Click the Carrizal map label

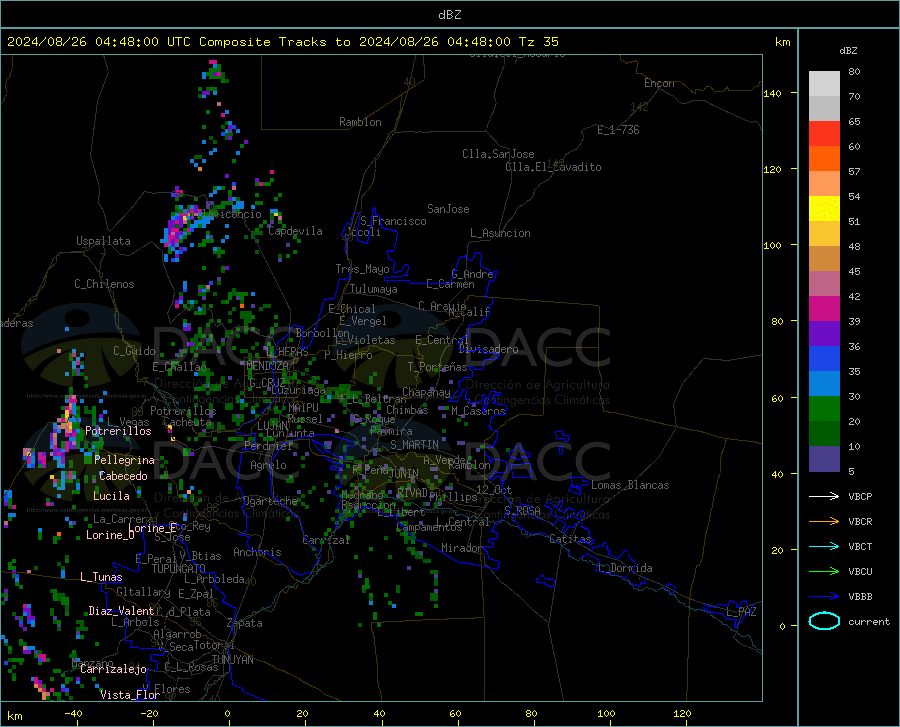coord(326,540)
